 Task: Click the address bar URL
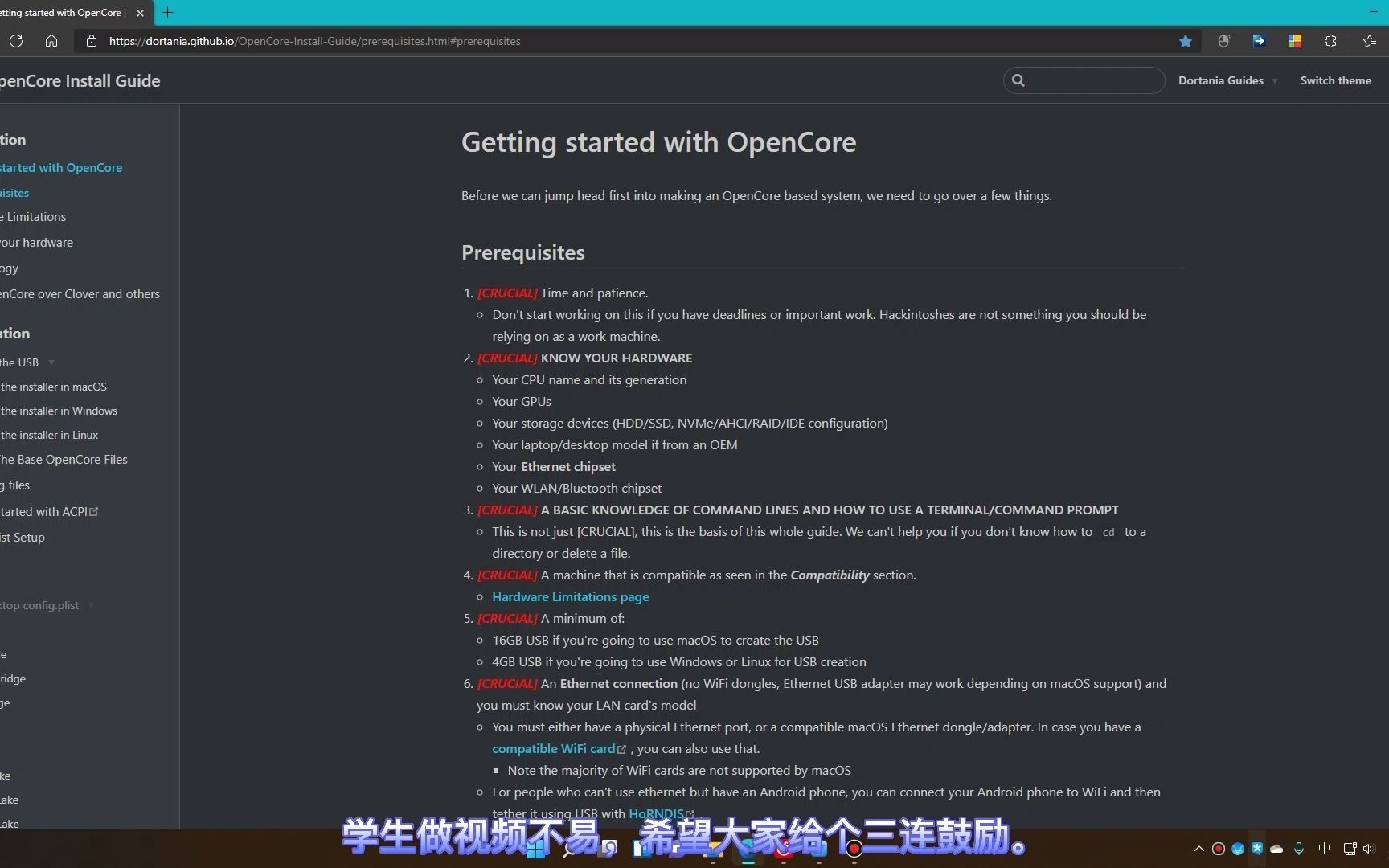tap(315, 41)
